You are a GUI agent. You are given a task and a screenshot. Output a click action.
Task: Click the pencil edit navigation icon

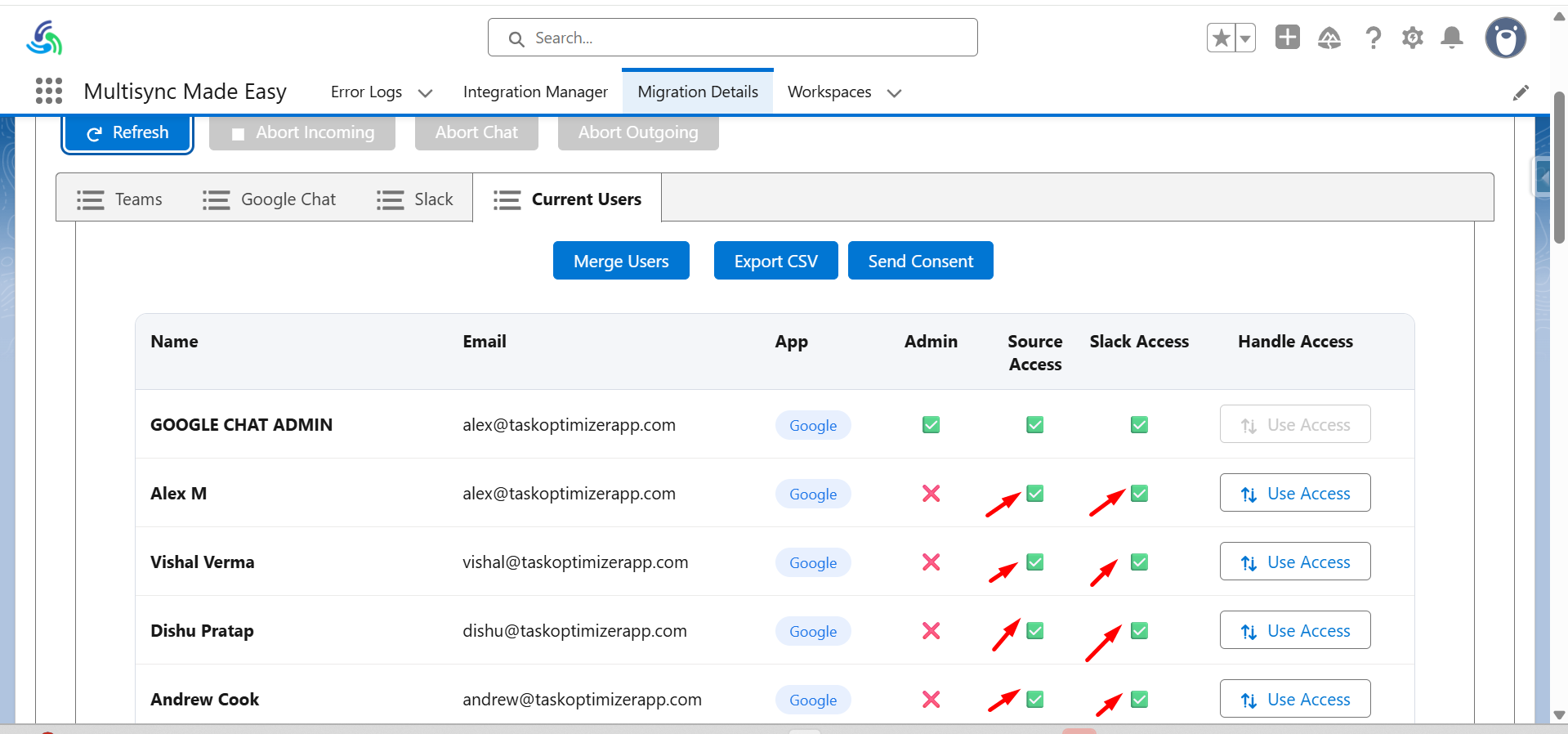[1521, 92]
